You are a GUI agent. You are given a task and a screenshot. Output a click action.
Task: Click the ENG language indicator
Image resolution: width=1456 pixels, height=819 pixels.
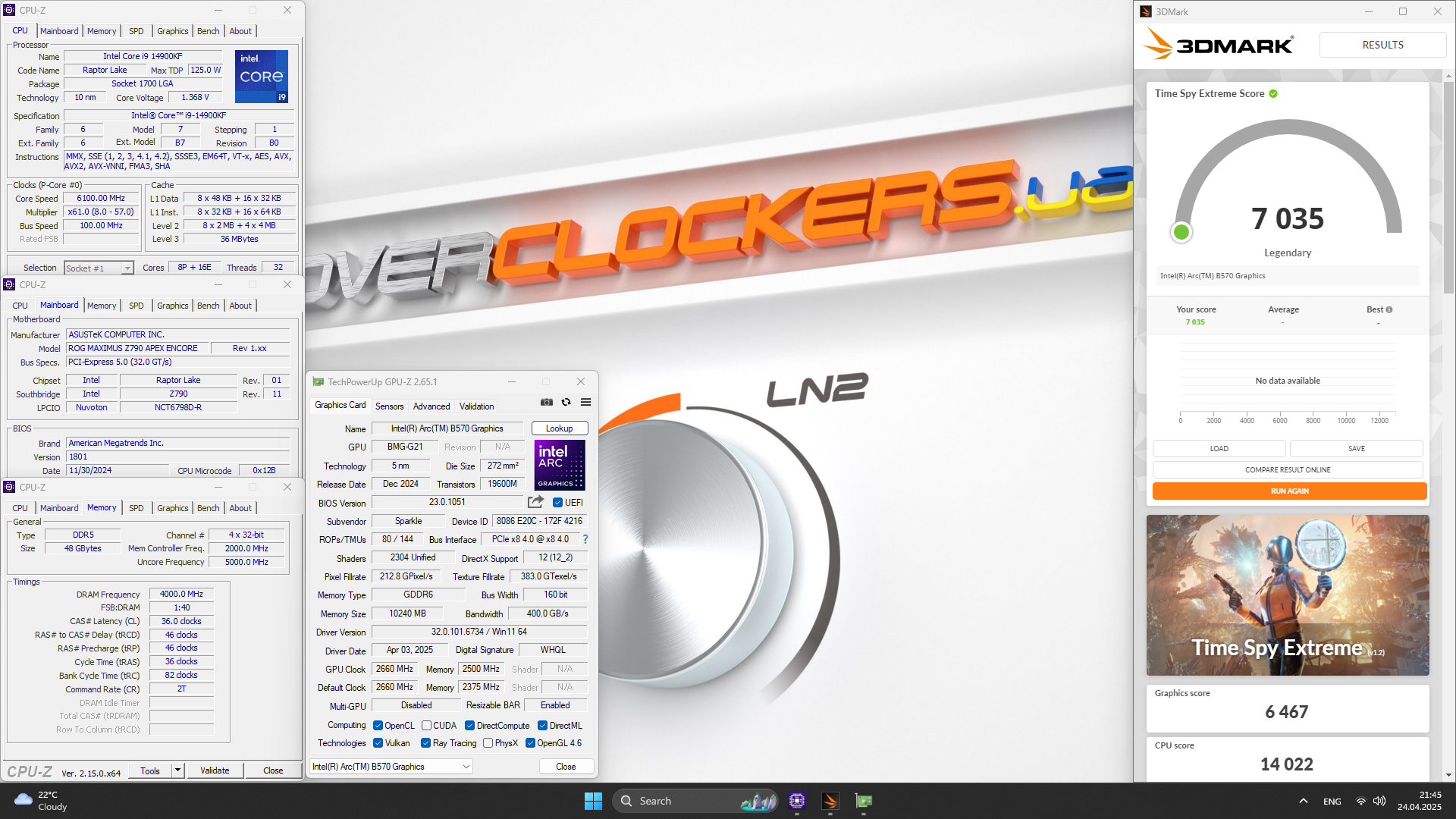click(x=1332, y=801)
